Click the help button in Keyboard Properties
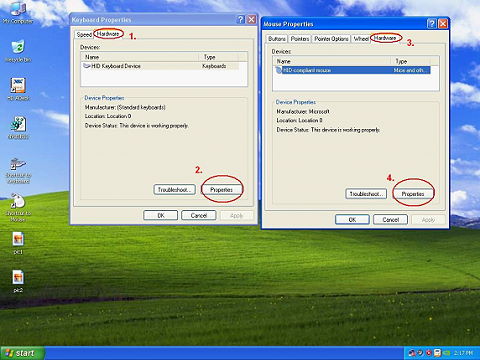Viewport: 480px width, 360px height. point(241,20)
